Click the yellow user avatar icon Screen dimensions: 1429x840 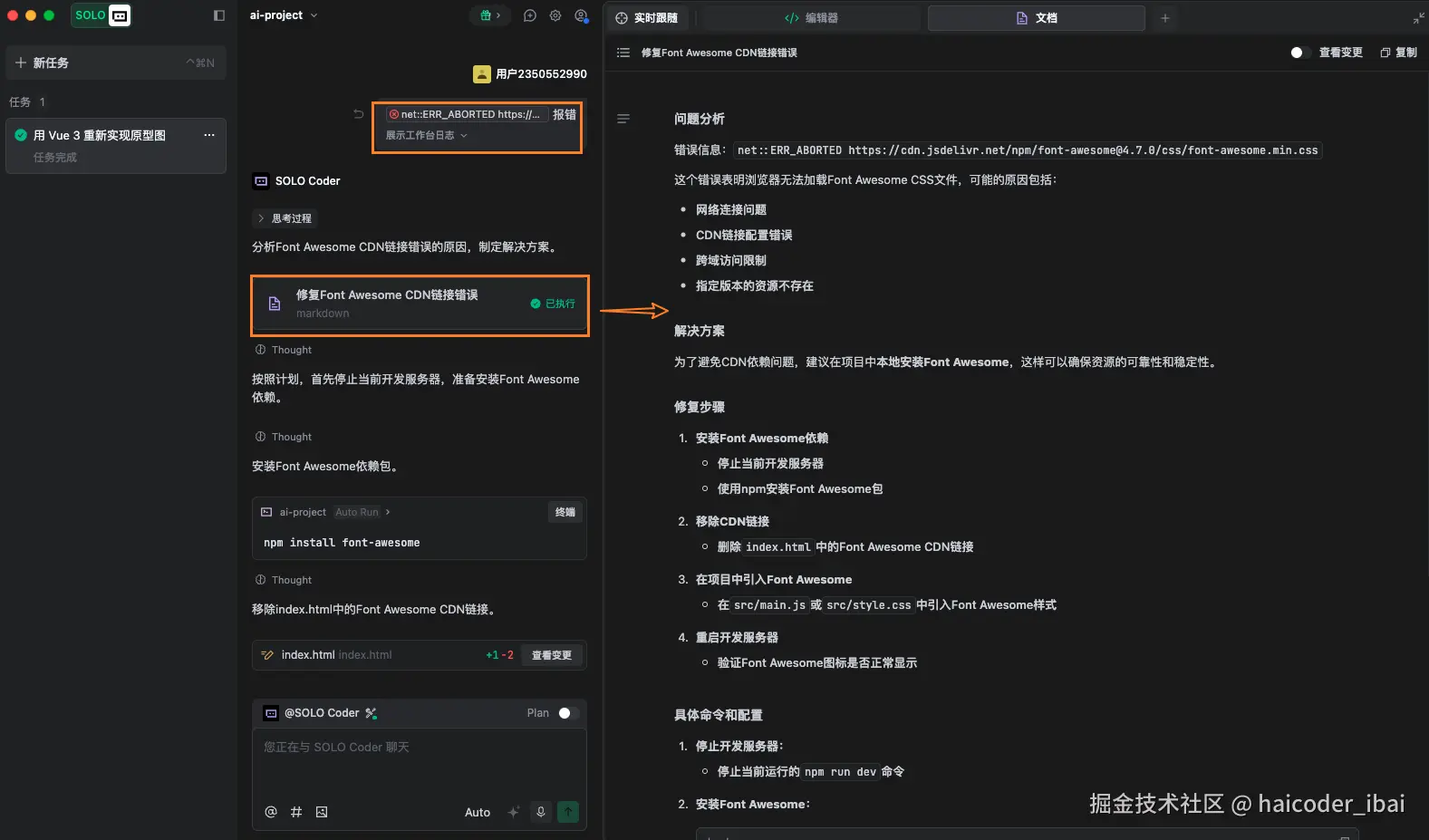coord(482,74)
